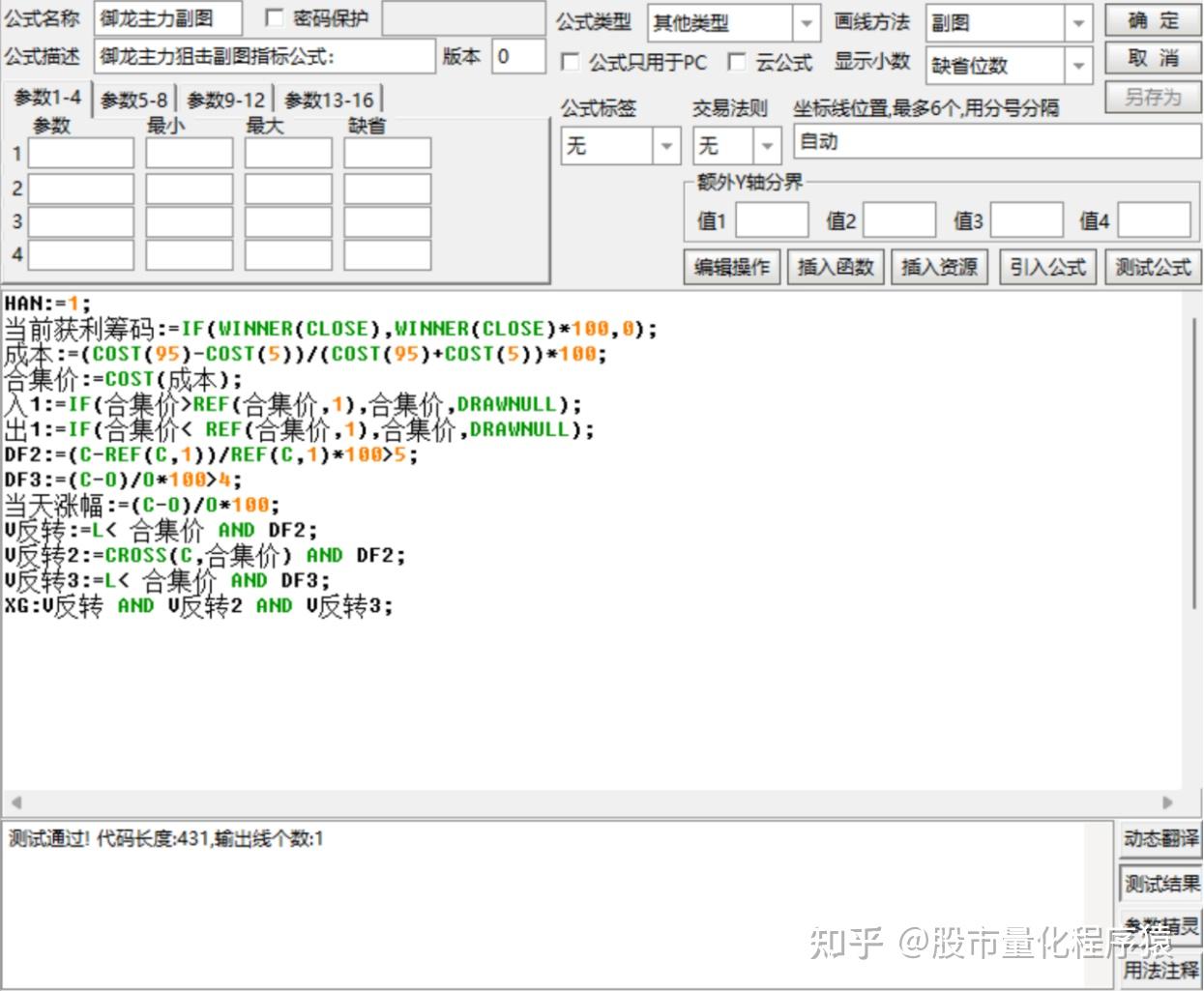
Task: Click the line defining 成本
Action: [306, 354]
